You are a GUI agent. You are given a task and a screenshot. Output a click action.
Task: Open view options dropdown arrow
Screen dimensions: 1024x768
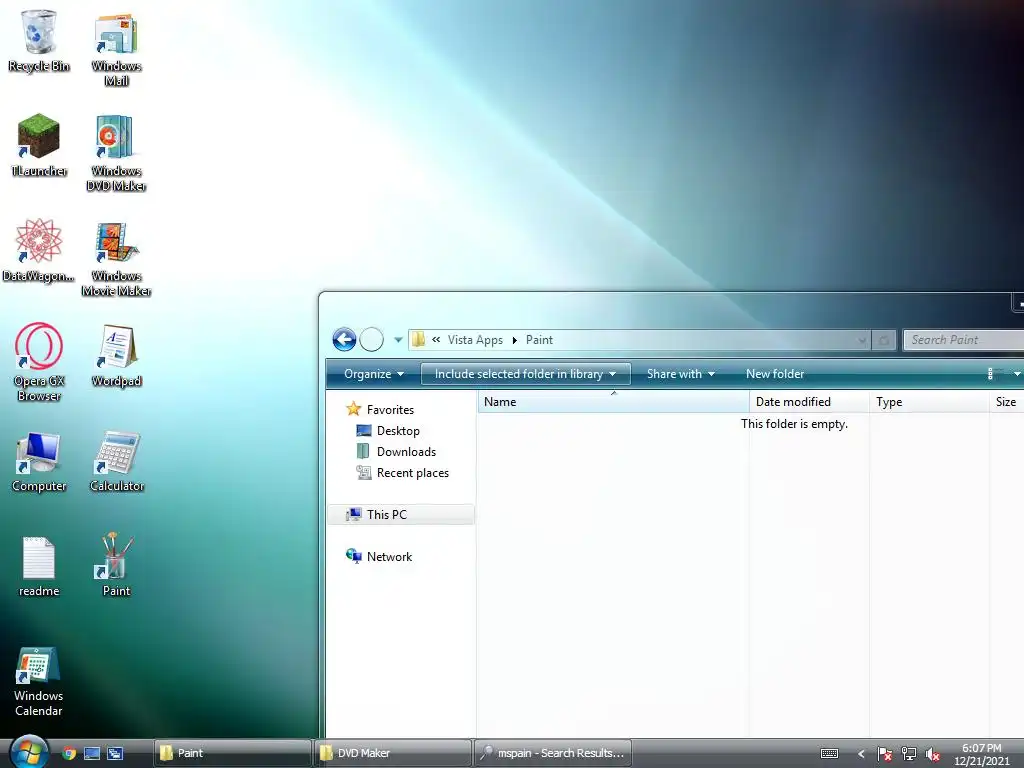(x=1017, y=374)
